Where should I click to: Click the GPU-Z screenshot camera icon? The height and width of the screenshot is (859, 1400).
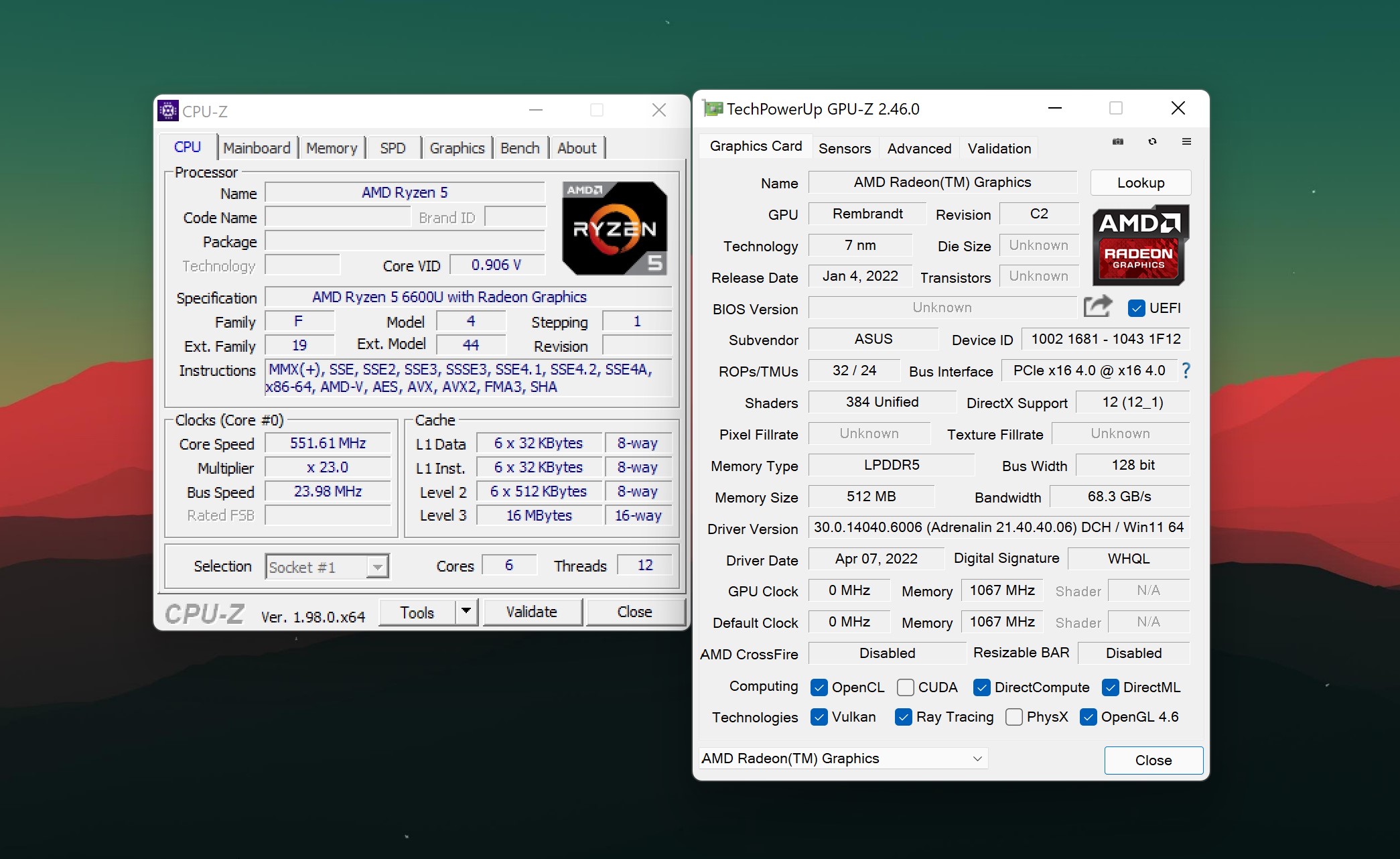pyautogui.click(x=1117, y=141)
